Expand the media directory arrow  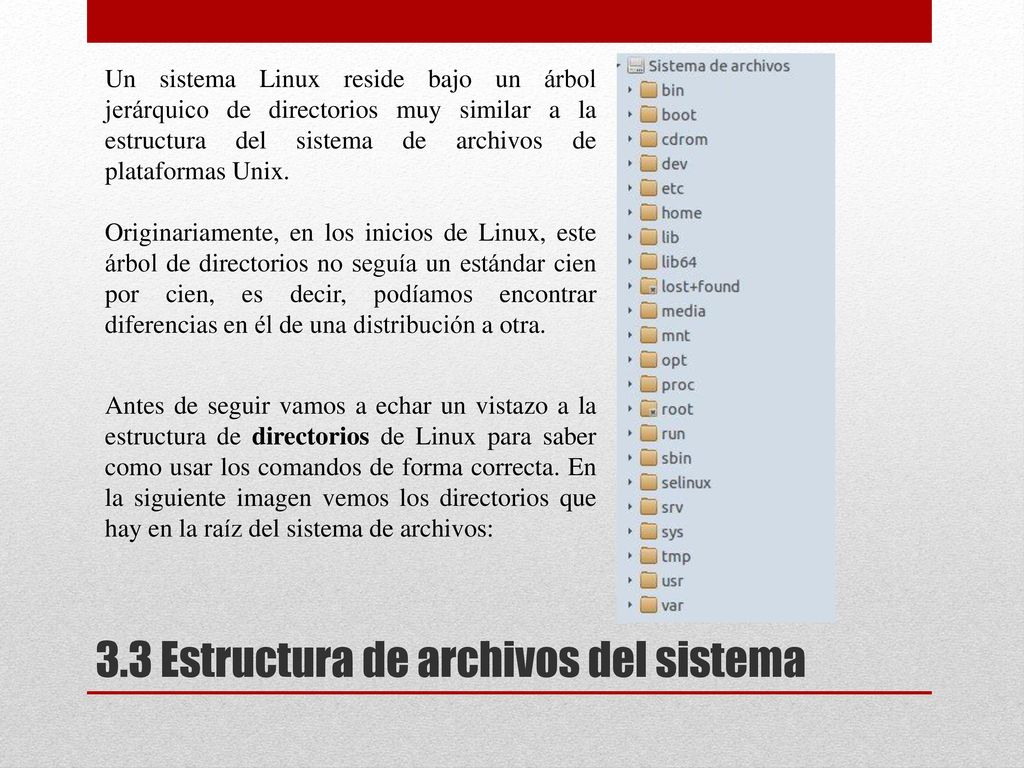[630, 310]
